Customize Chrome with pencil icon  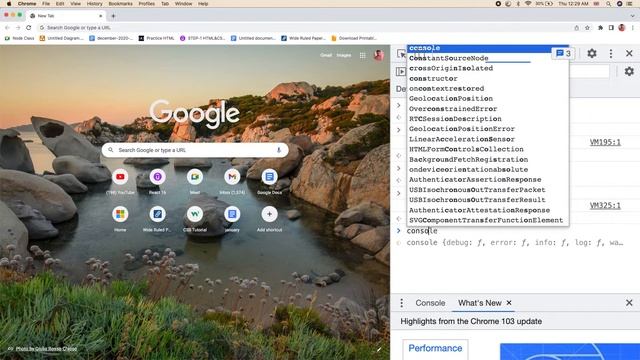point(379,349)
